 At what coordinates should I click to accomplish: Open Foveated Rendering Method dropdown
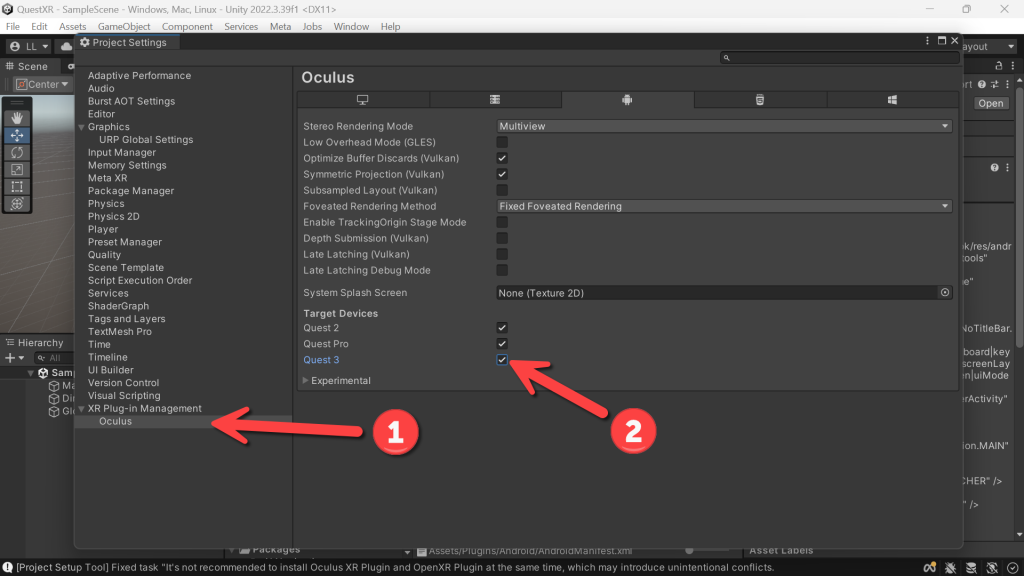pyautogui.click(x=724, y=206)
